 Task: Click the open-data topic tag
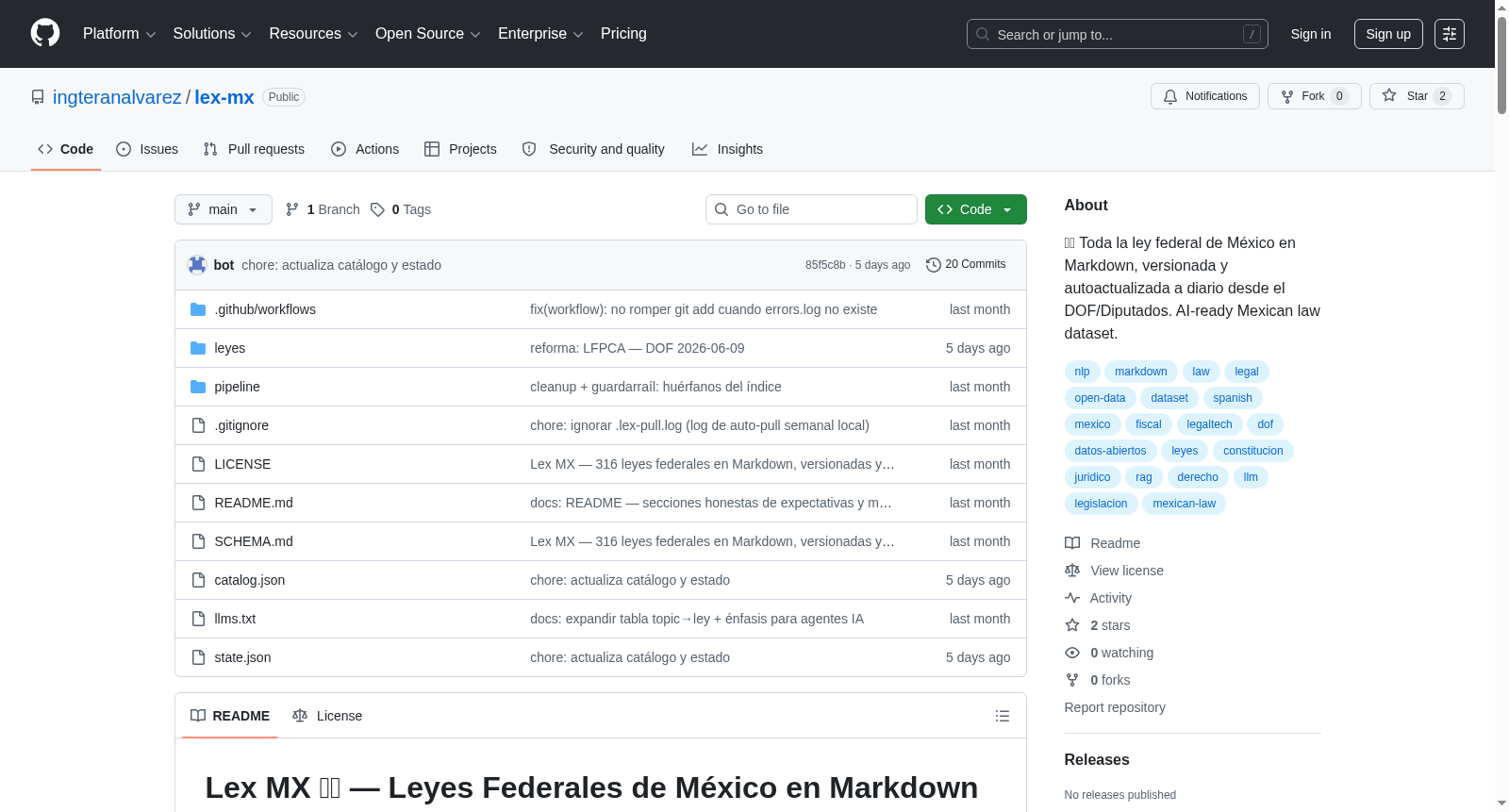coord(1100,398)
